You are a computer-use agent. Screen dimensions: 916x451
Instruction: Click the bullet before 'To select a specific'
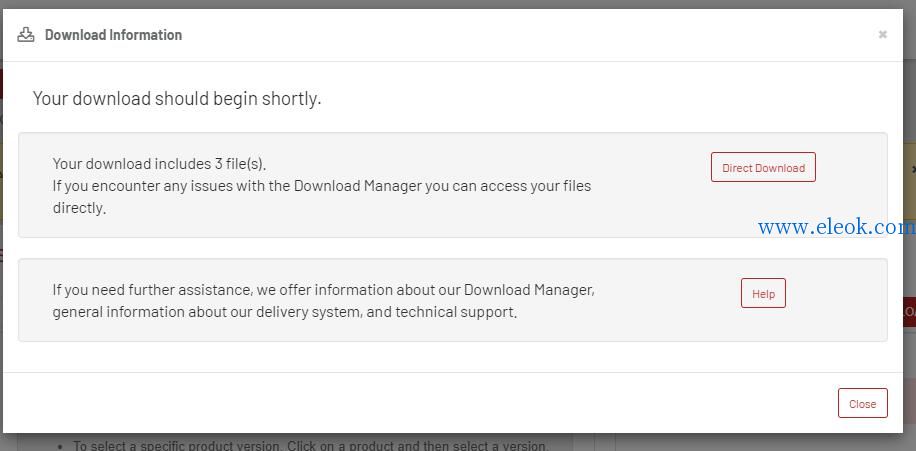pos(61,446)
